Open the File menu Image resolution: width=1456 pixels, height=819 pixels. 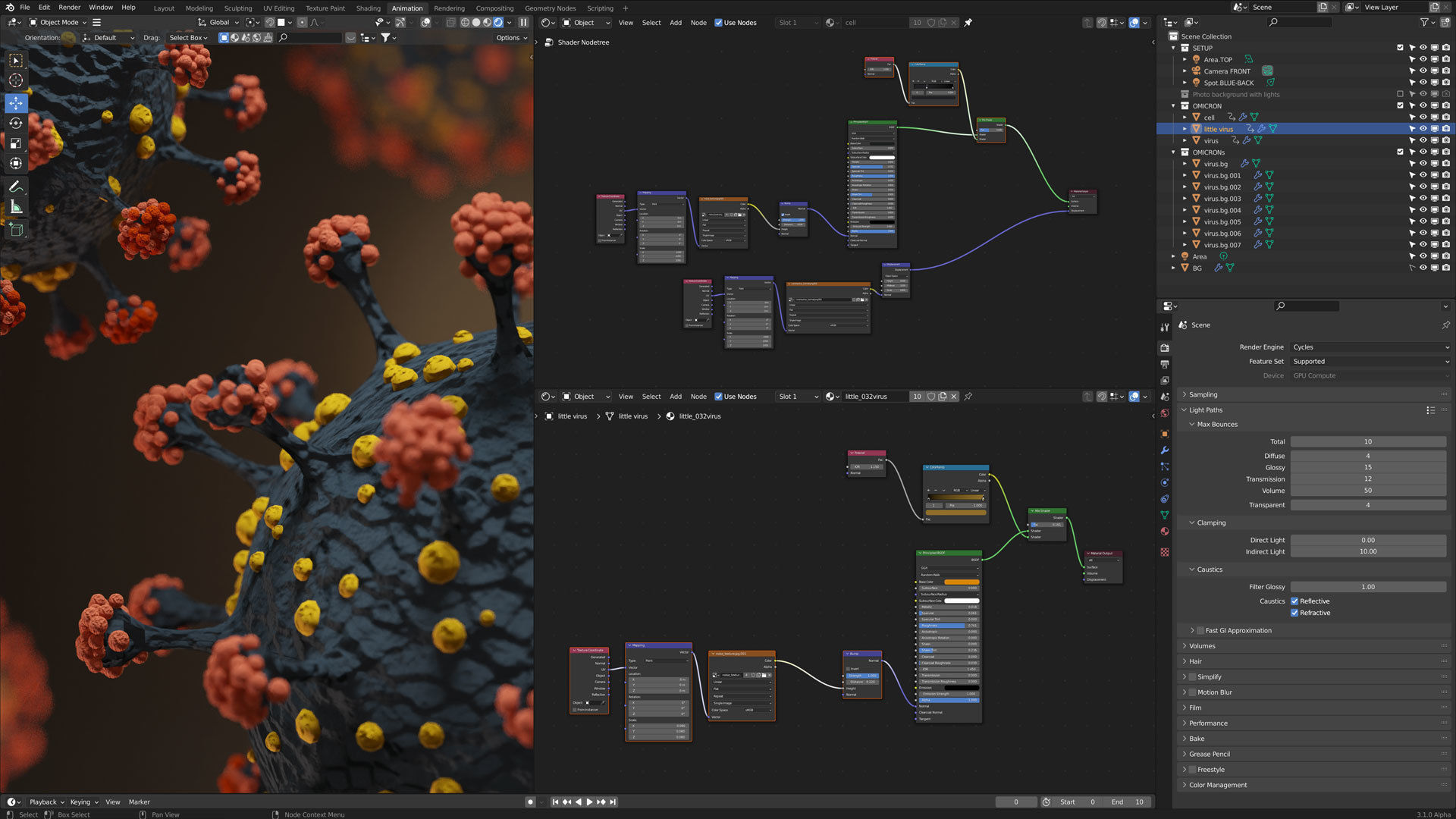click(25, 8)
